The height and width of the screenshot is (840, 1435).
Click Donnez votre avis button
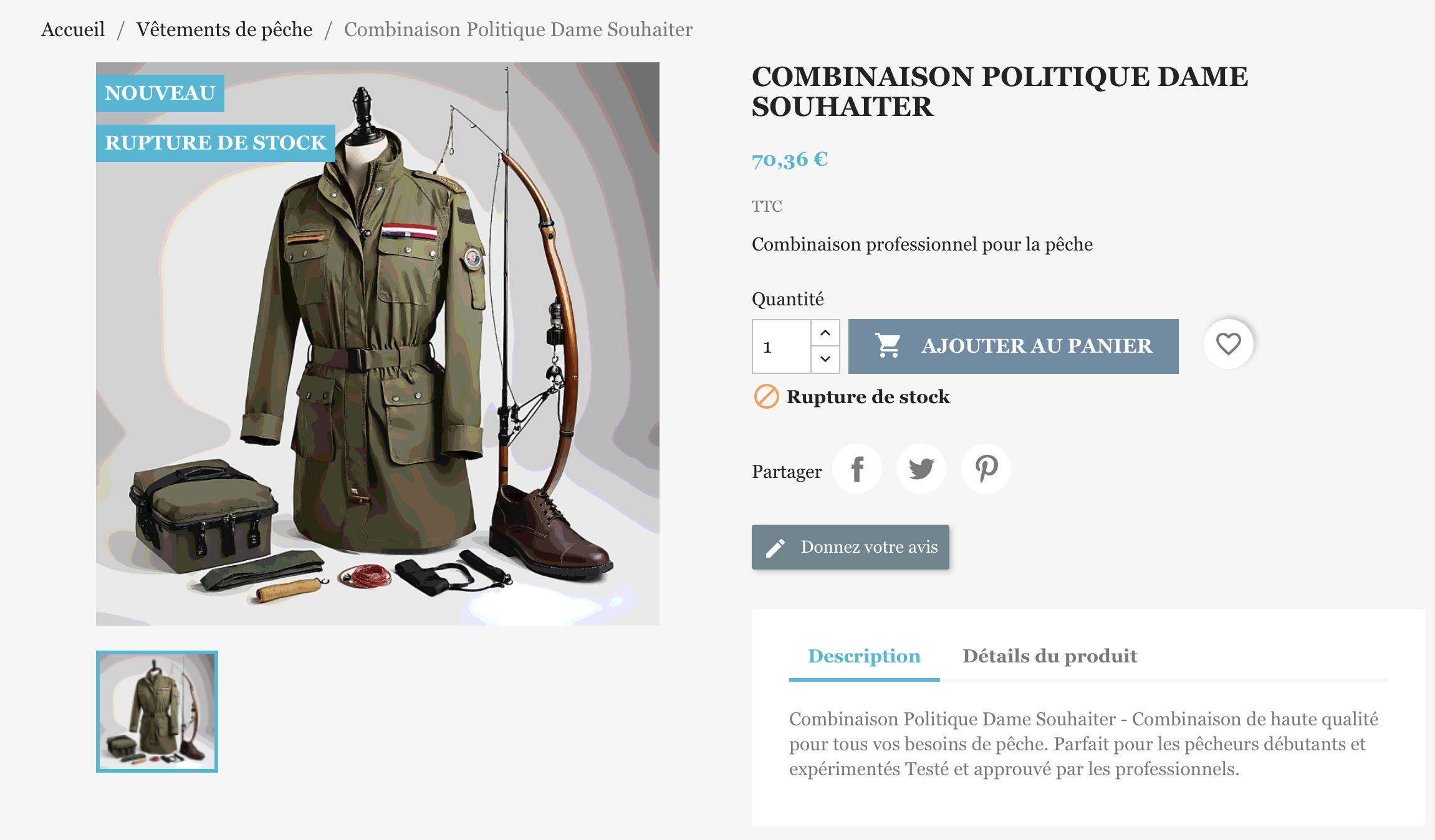point(850,547)
